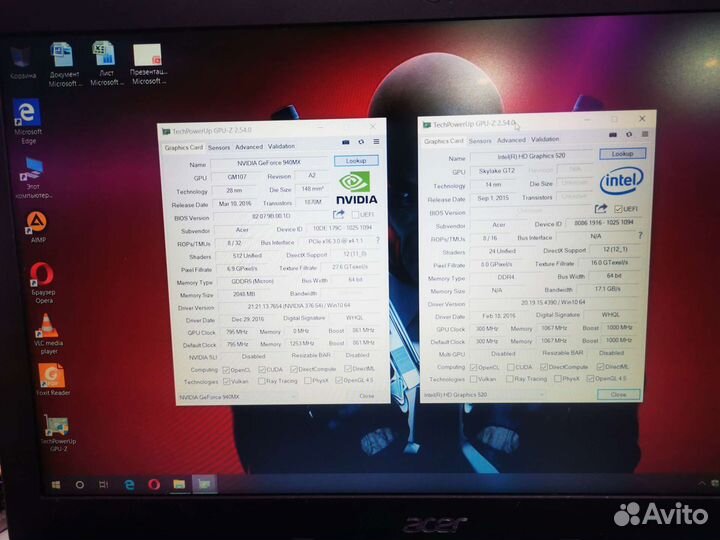Launch Opera browser desktop shortcut
The image size is (720, 540).
tap(43, 282)
